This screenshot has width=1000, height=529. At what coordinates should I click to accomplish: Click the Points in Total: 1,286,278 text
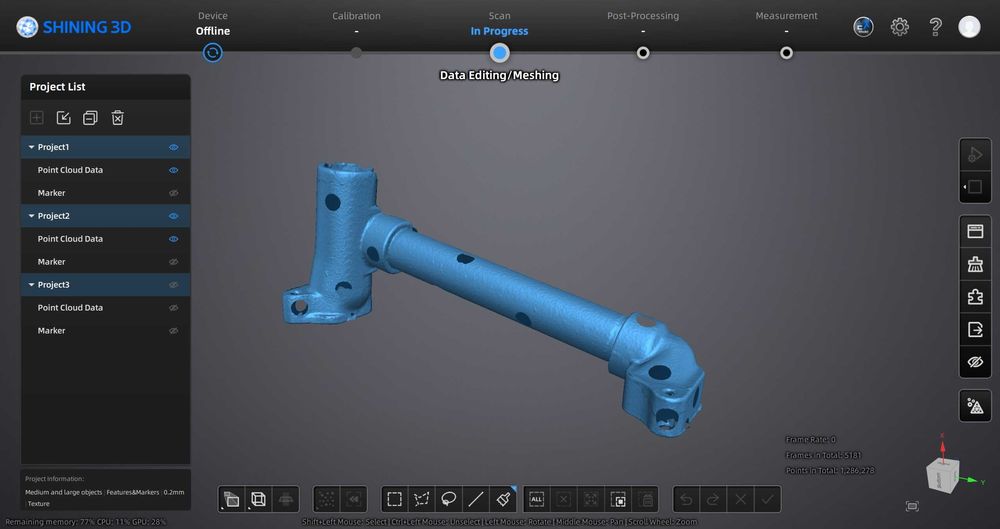pos(830,470)
